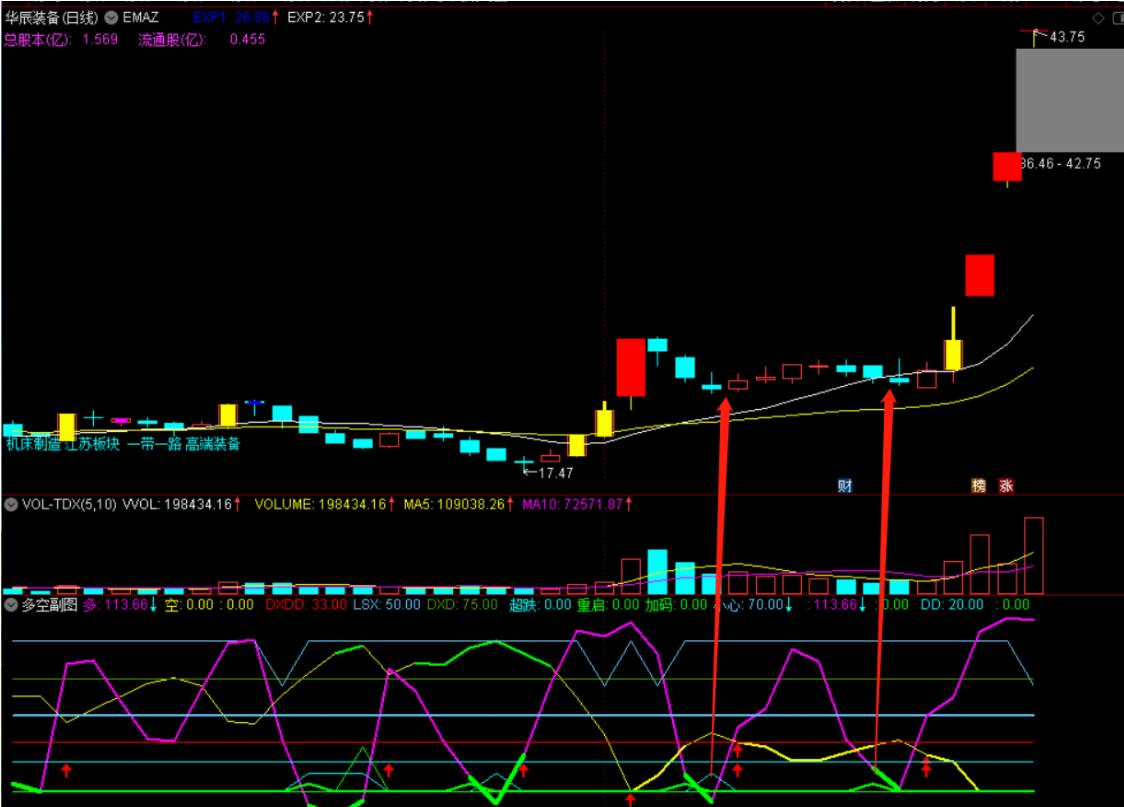
Task: Click the 1.569 total share value
Action: tap(100, 39)
